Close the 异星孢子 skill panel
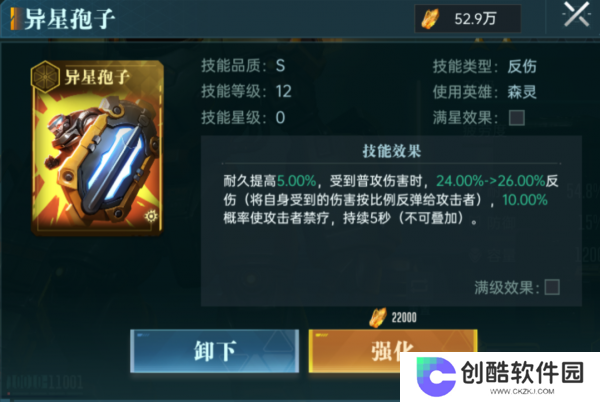Viewport: 600px width, 402px height. [576, 15]
